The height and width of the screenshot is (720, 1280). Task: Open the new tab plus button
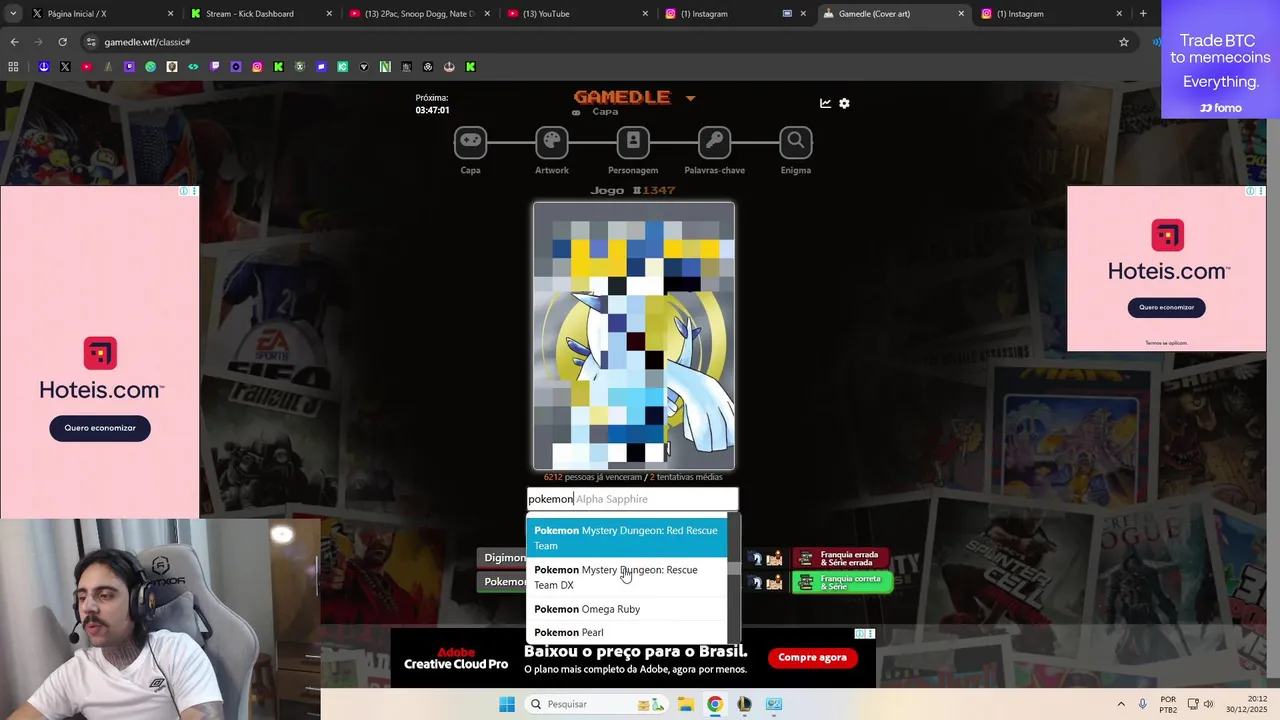pyautogui.click(x=1143, y=14)
